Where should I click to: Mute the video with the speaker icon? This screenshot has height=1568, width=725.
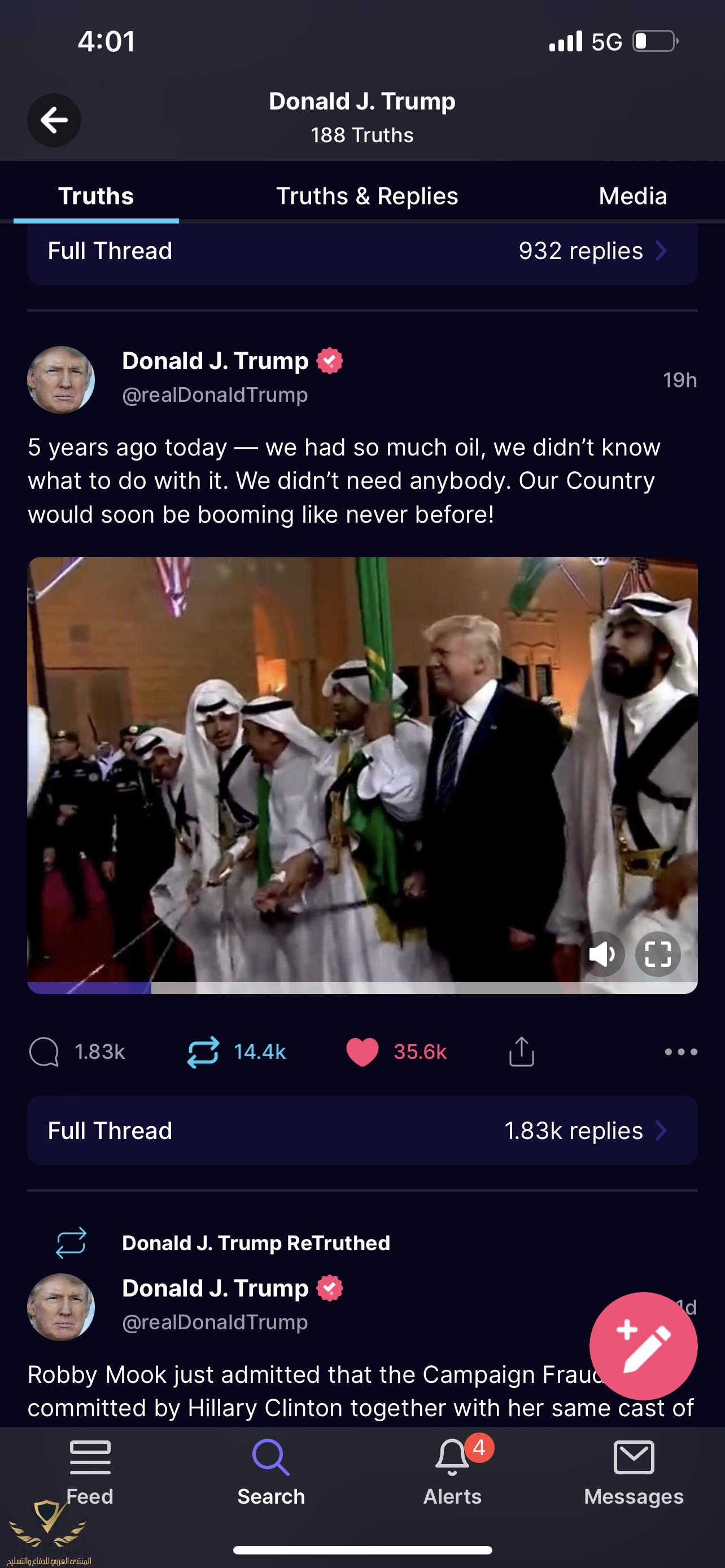pos(602,954)
